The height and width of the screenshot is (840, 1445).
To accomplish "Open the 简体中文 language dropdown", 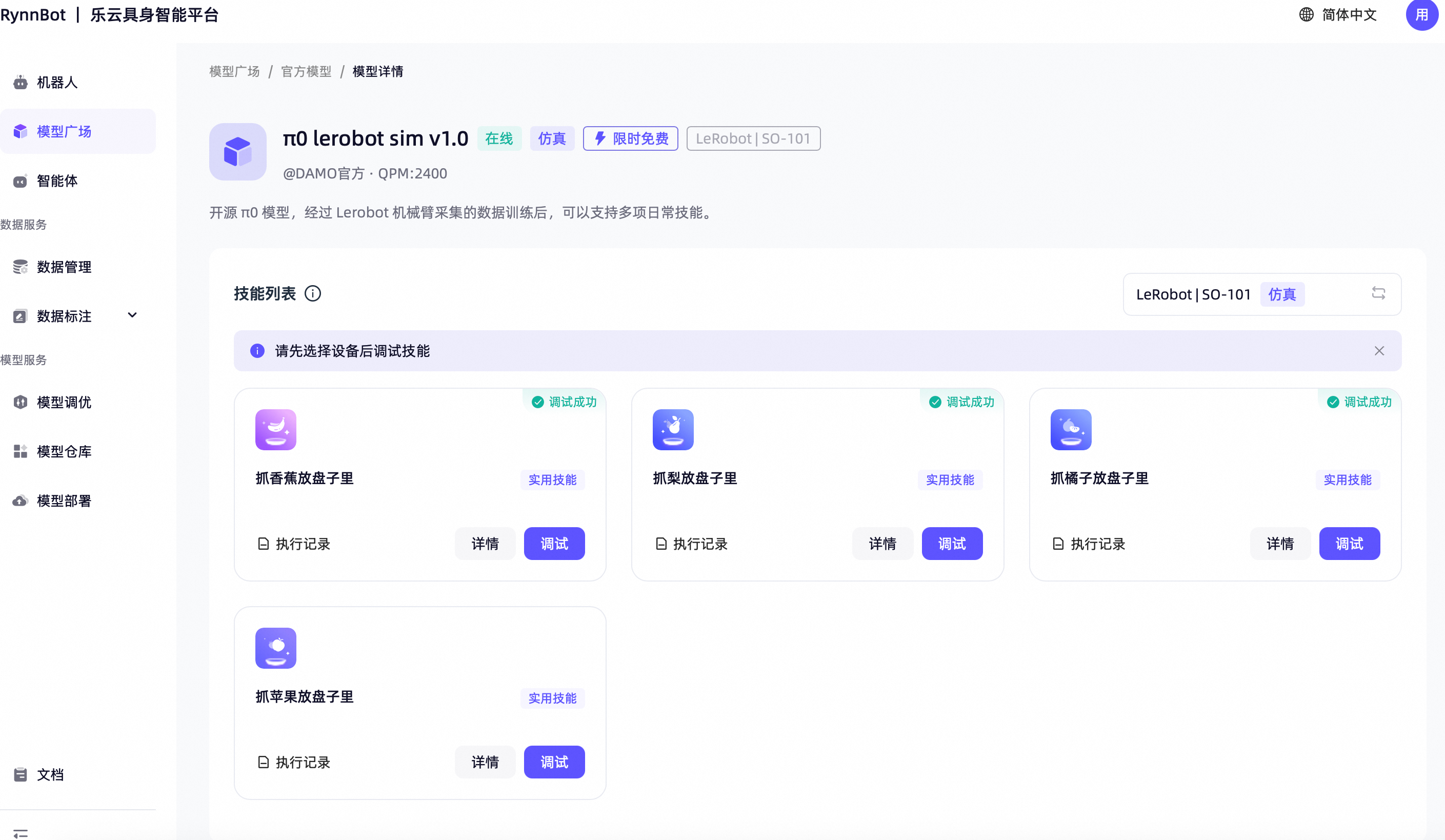I will point(1338,15).
